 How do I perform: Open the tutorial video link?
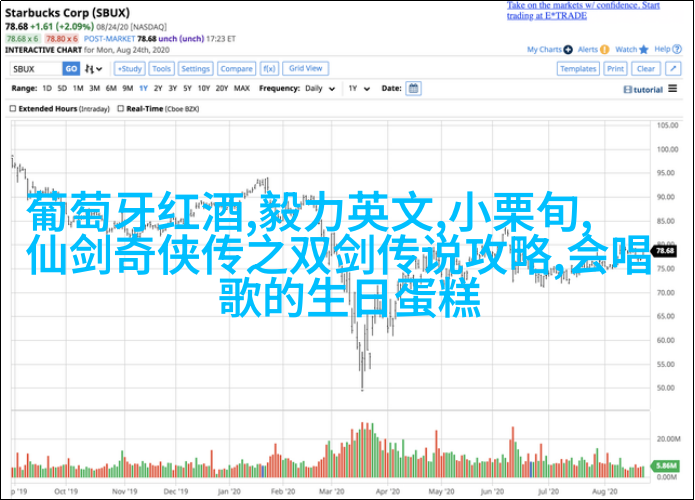pos(643,90)
